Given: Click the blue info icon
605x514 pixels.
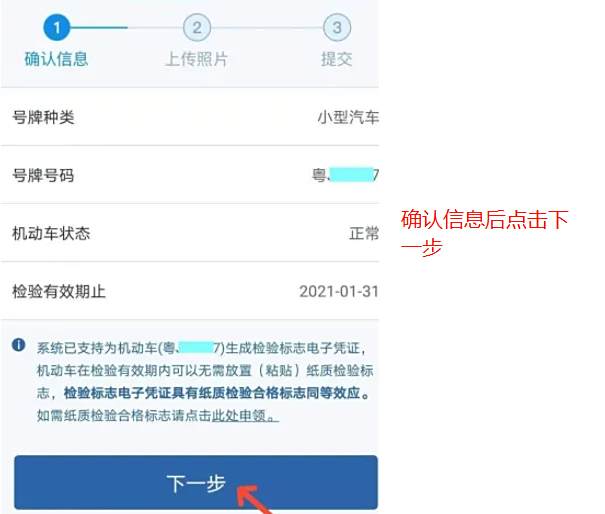Looking at the screenshot, I should [19, 345].
